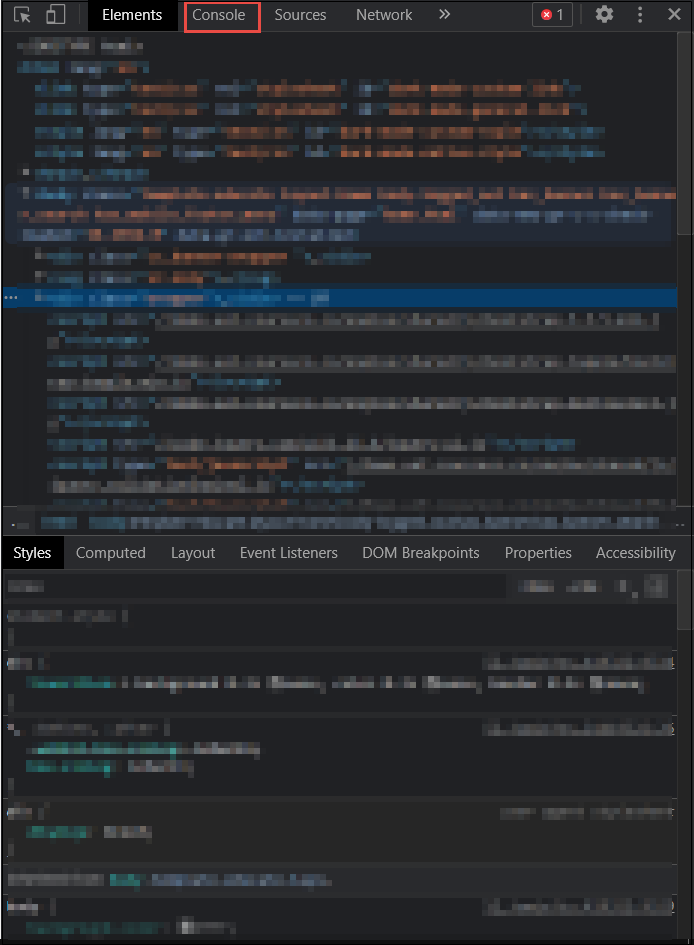694x945 pixels.
Task: Open the Sources tab
Action: [300, 15]
